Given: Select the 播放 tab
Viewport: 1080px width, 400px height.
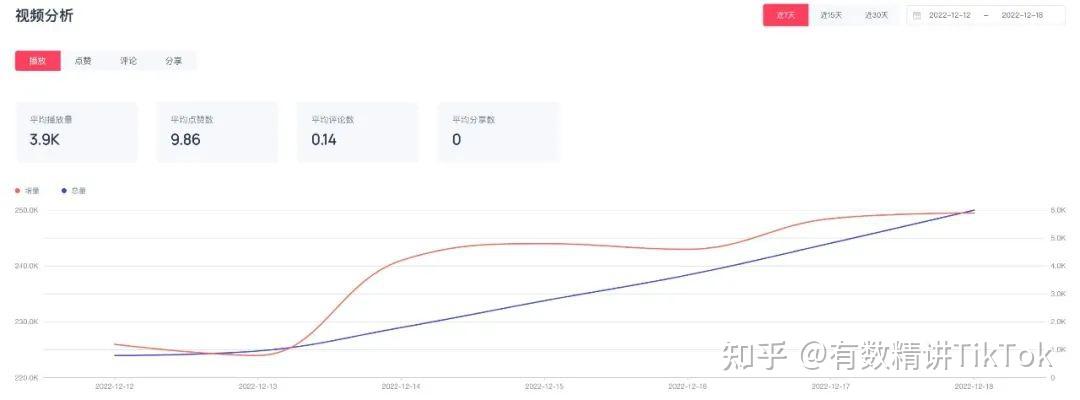Looking at the screenshot, I should [x=37, y=61].
